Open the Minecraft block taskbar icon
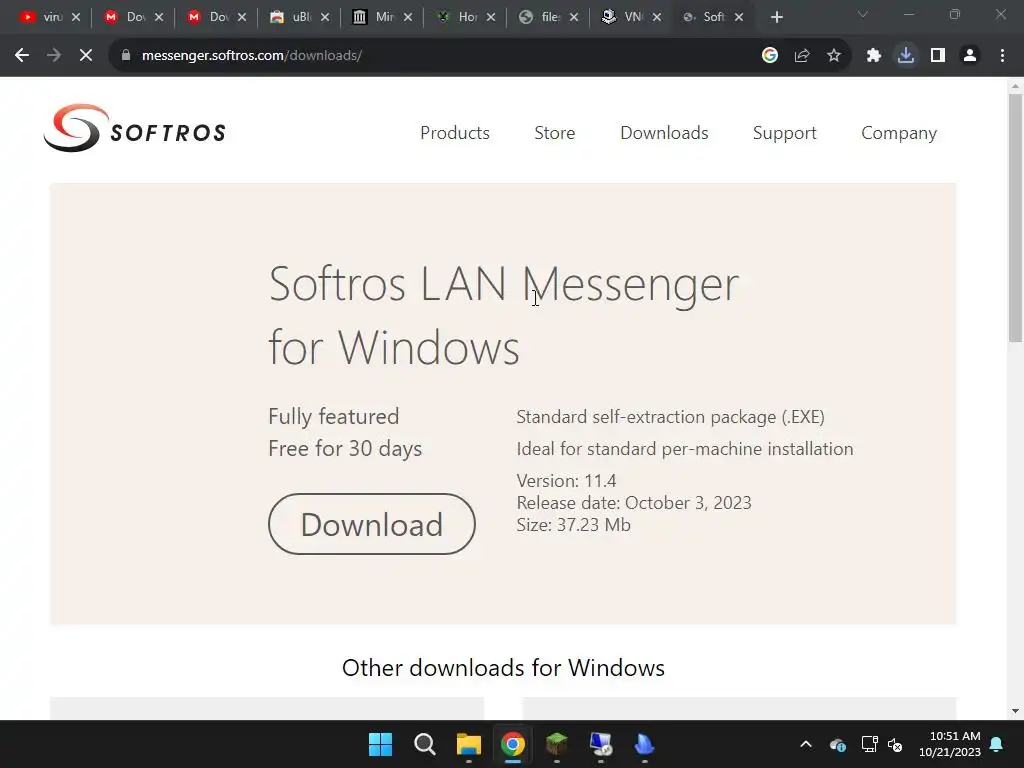Image resolution: width=1024 pixels, height=768 pixels. (x=556, y=744)
